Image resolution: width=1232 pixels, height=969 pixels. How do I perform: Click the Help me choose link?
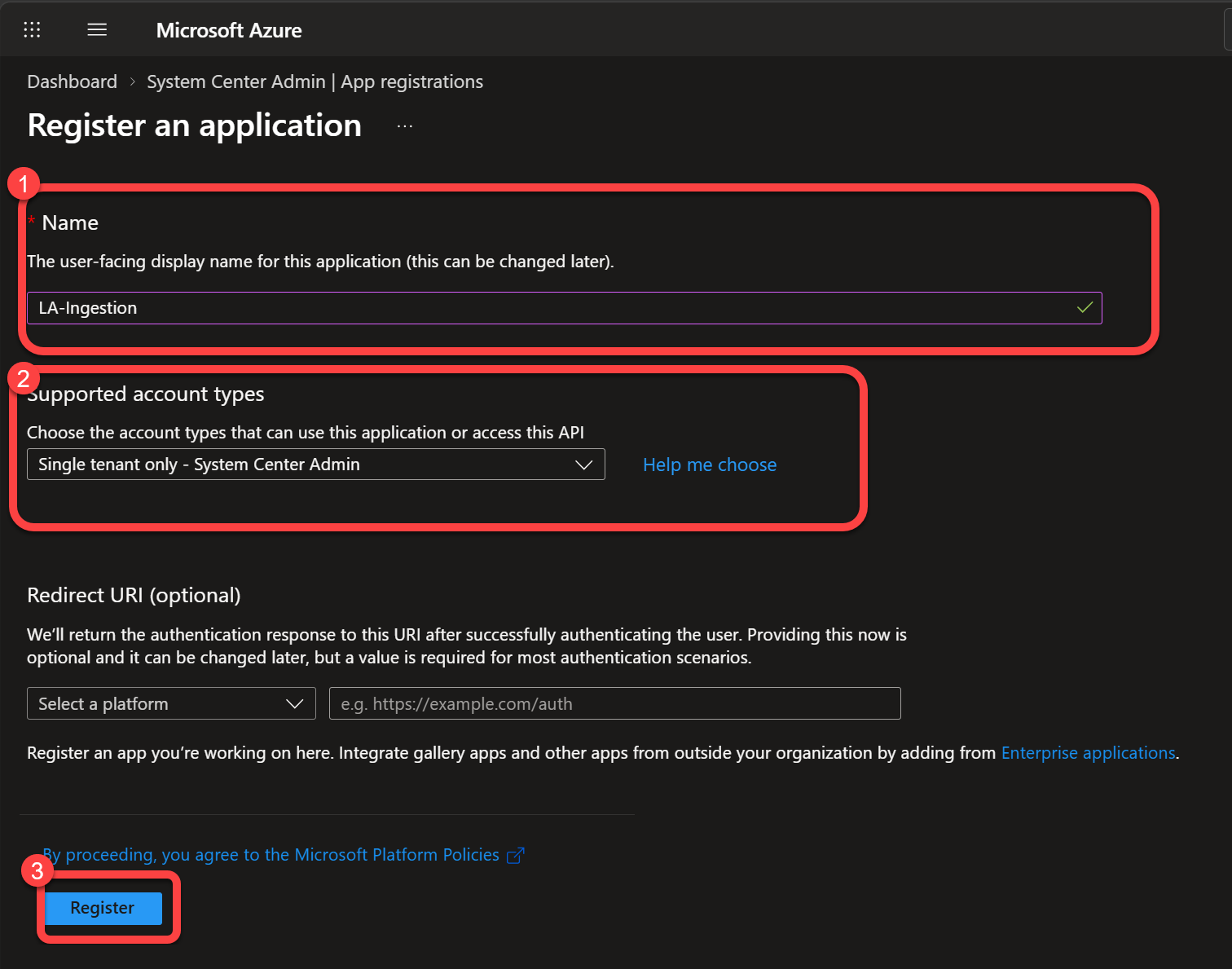pos(710,465)
